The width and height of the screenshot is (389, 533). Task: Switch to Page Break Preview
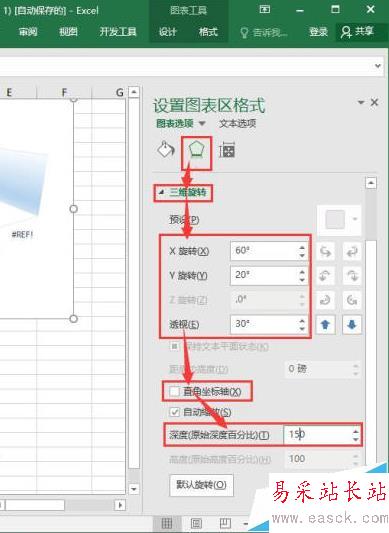click(225, 523)
